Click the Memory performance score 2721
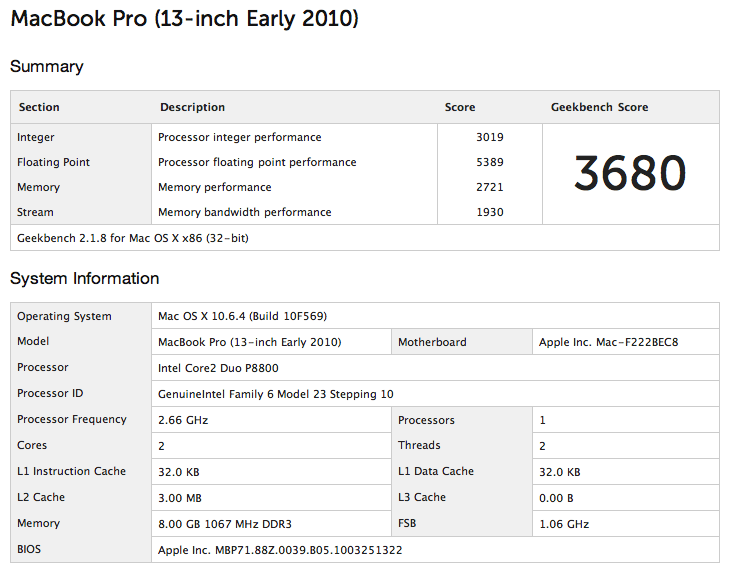Viewport: 733px width, 572px height. (490, 187)
